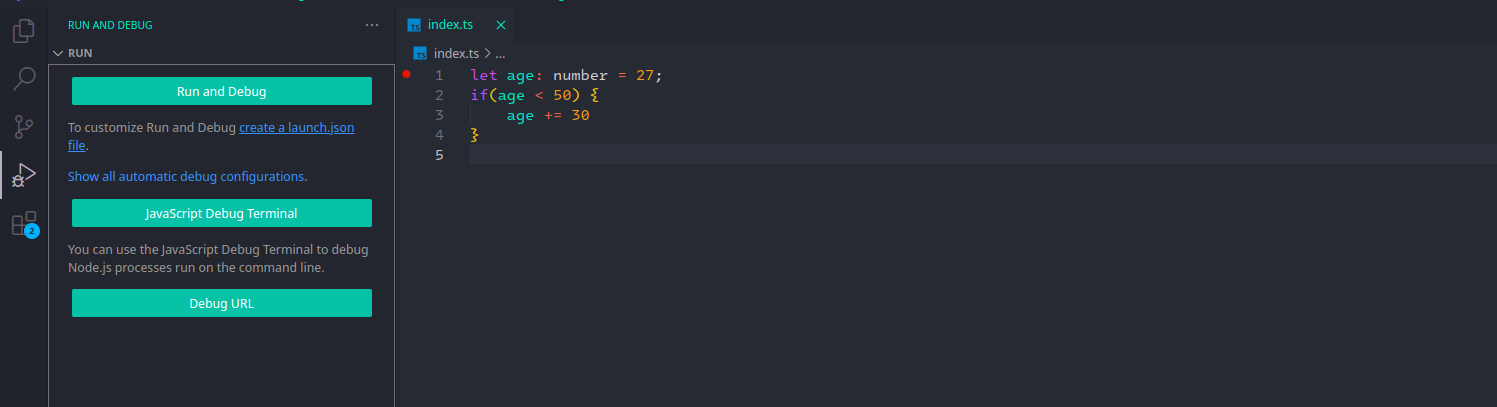
Task: Select the Run and Debug activity icon
Action: 24,175
